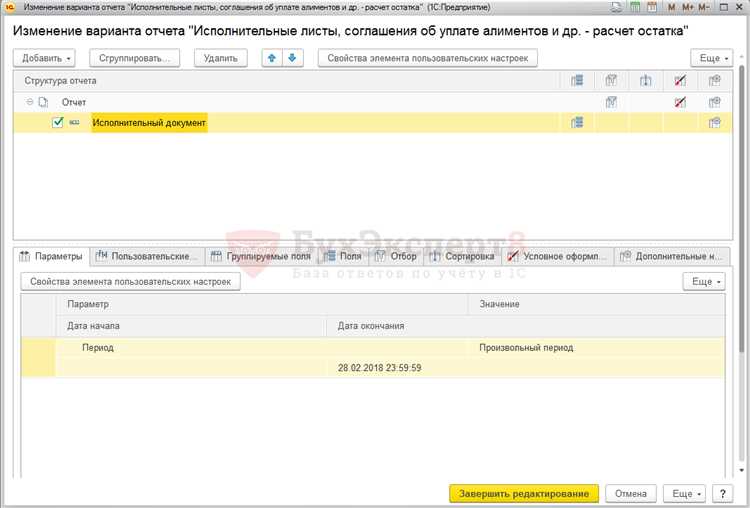Switch to the Отбор tab
Viewport: 750px width, 508px height.
pyautogui.click(x=396, y=256)
